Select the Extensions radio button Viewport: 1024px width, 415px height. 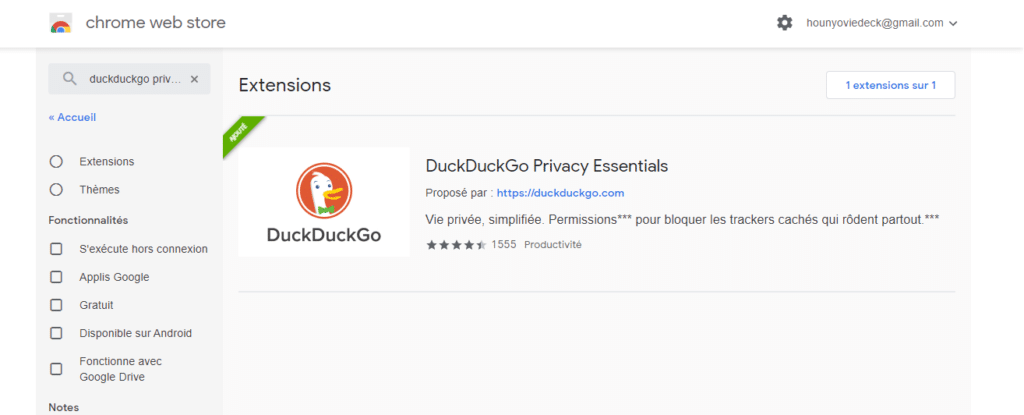56,161
